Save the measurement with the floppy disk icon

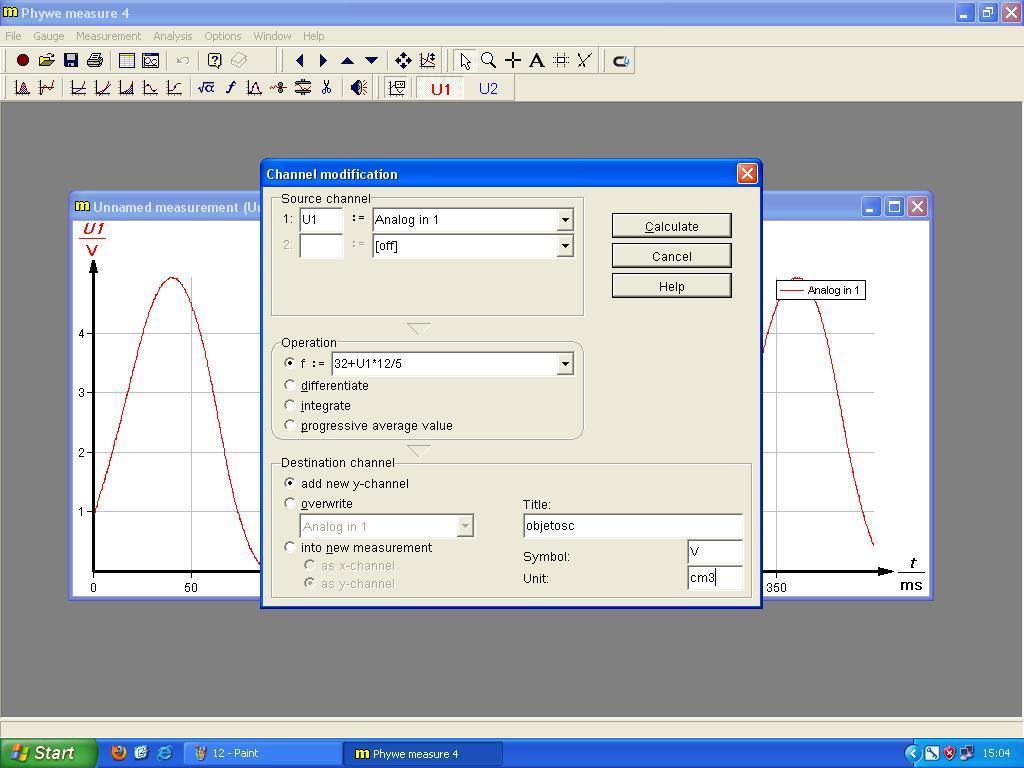pos(71,61)
